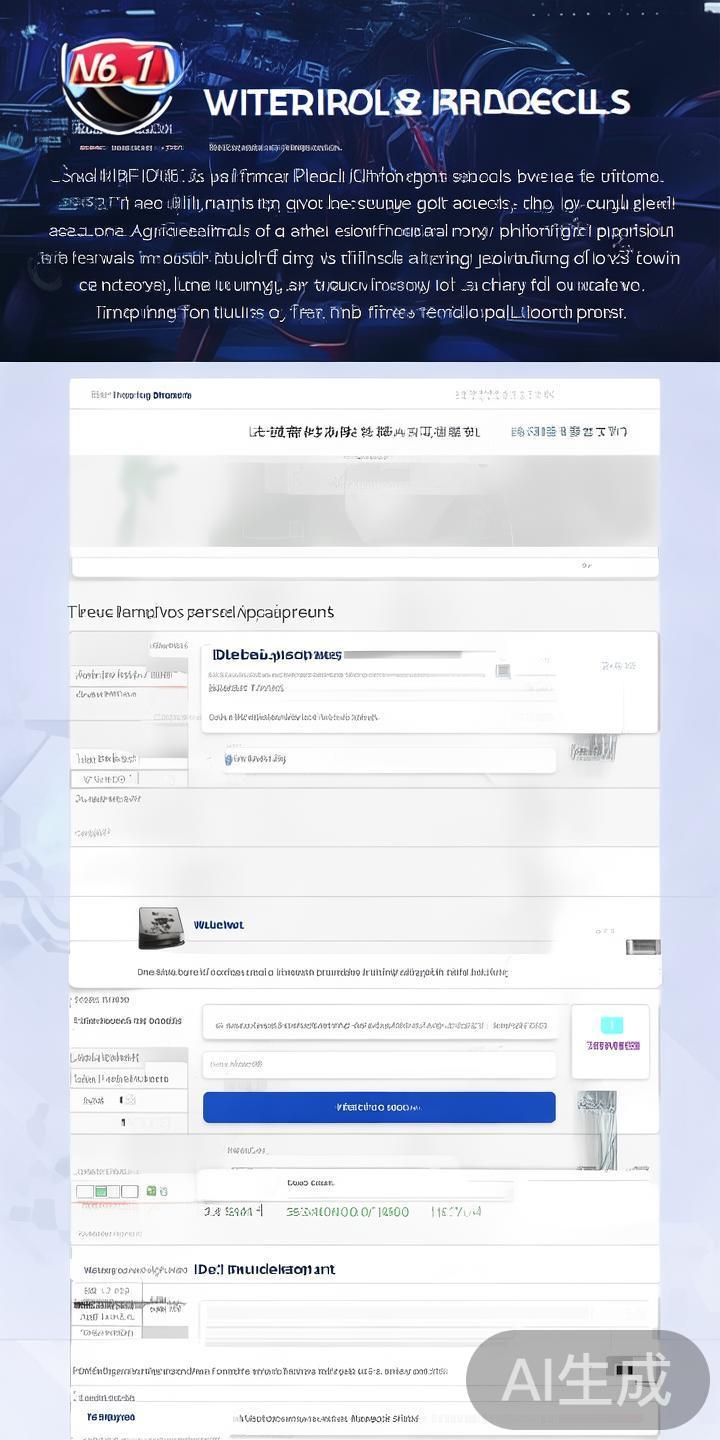
Task: Open the card with the teal square icon
Action: [x=610, y=1042]
